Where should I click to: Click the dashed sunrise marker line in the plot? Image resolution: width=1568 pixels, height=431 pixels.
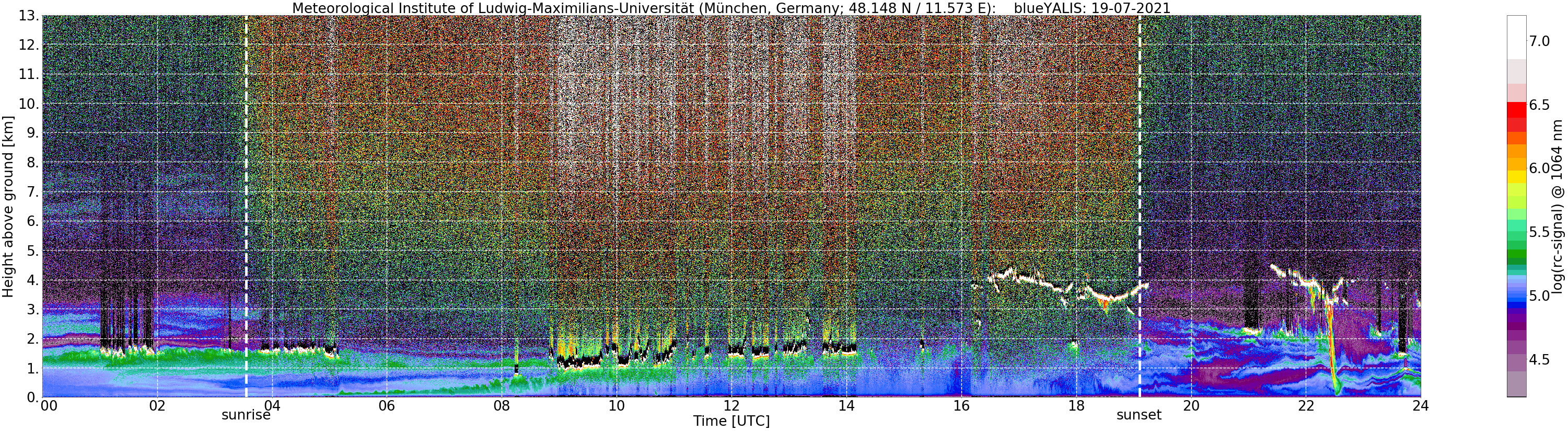click(x=246, y=206)
